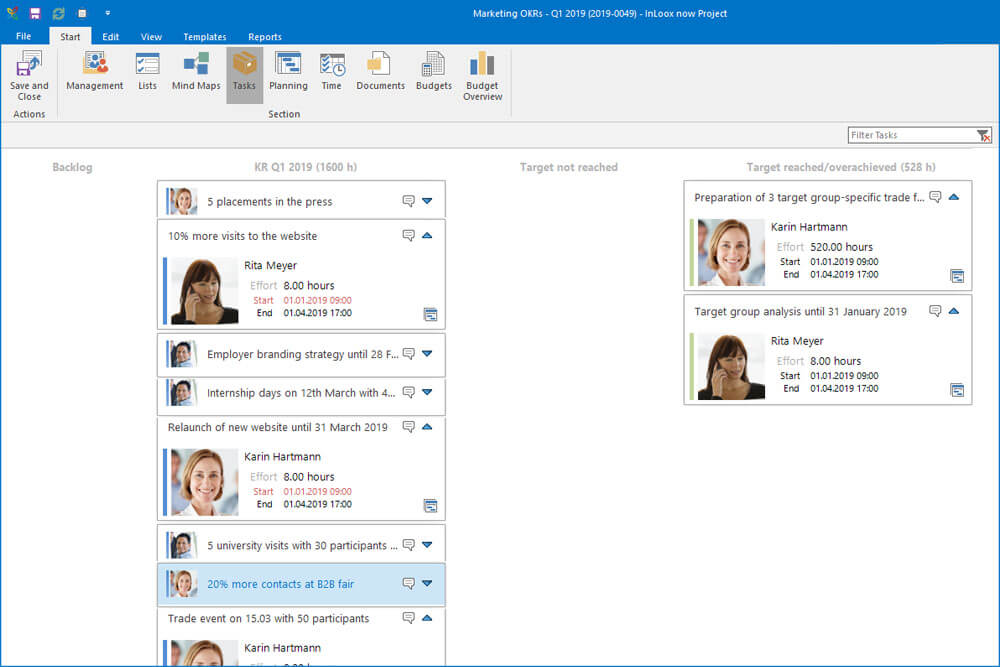Open the Documents section
1000x667 pixels.
coord(380,71)
